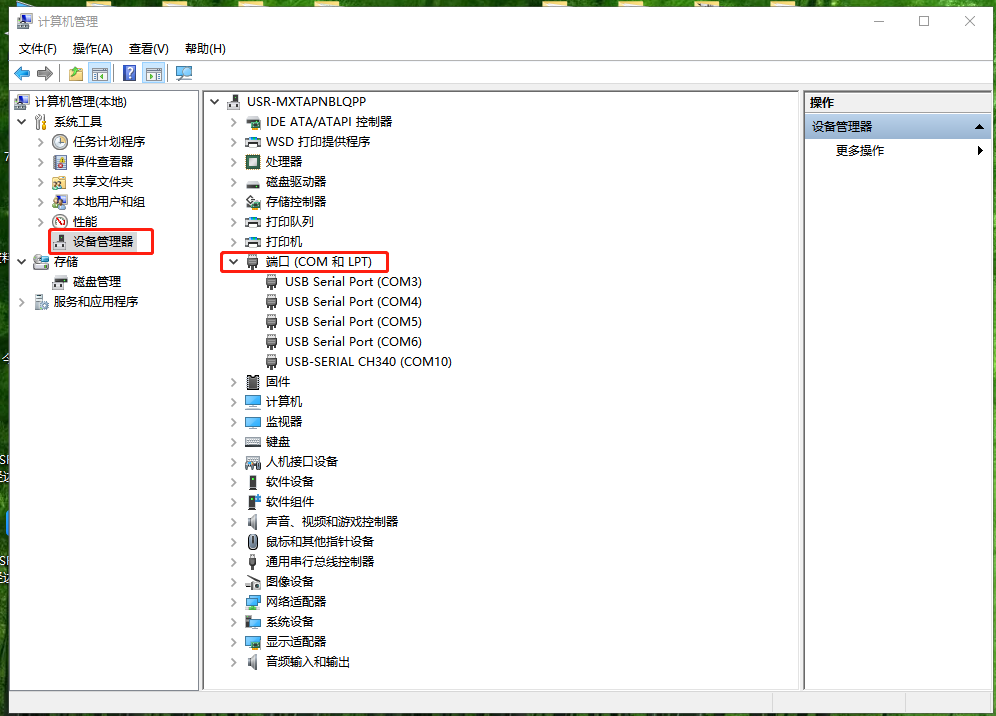Screen dimensions: 996x716
Task: Click the 显示适配器 icon
Action: pyautogui.click(x=253, y=642)
